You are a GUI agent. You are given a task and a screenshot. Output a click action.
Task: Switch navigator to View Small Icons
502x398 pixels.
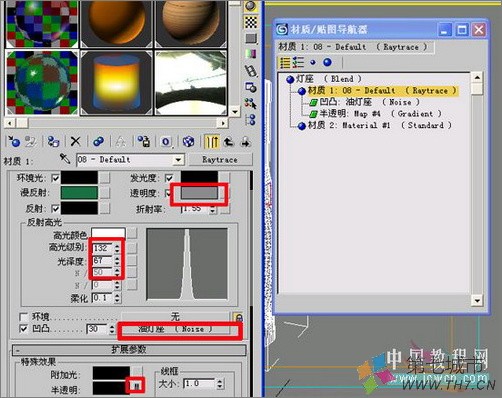tap(313, 62)
